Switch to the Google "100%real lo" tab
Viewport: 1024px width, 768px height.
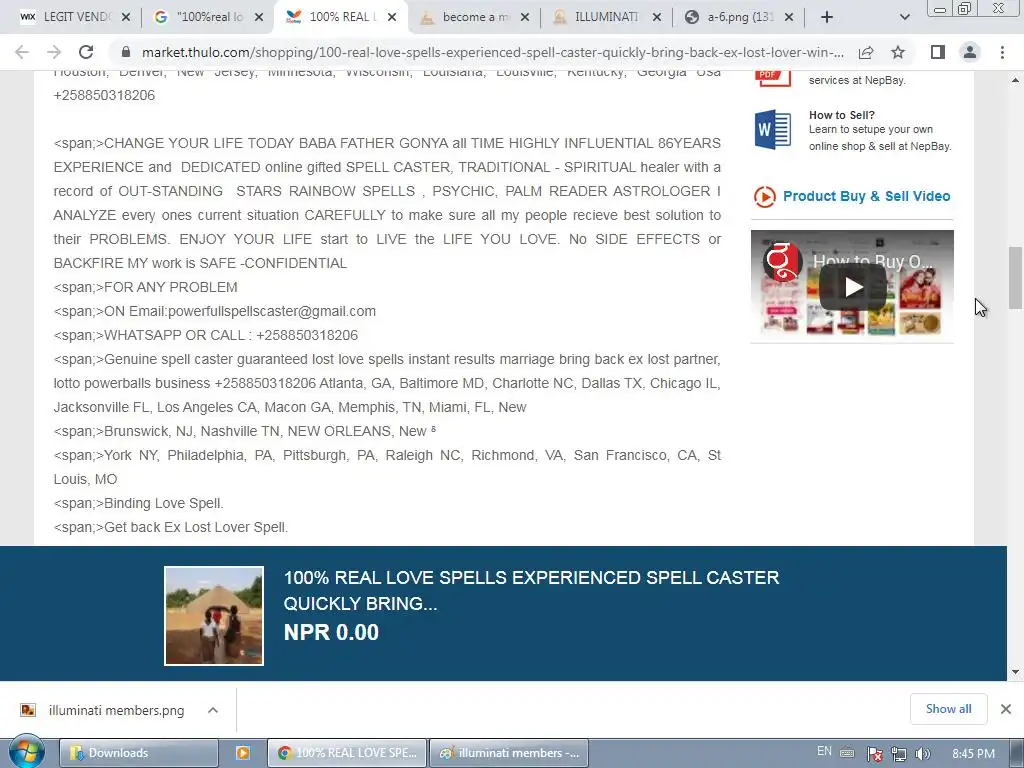coord(208,17)
